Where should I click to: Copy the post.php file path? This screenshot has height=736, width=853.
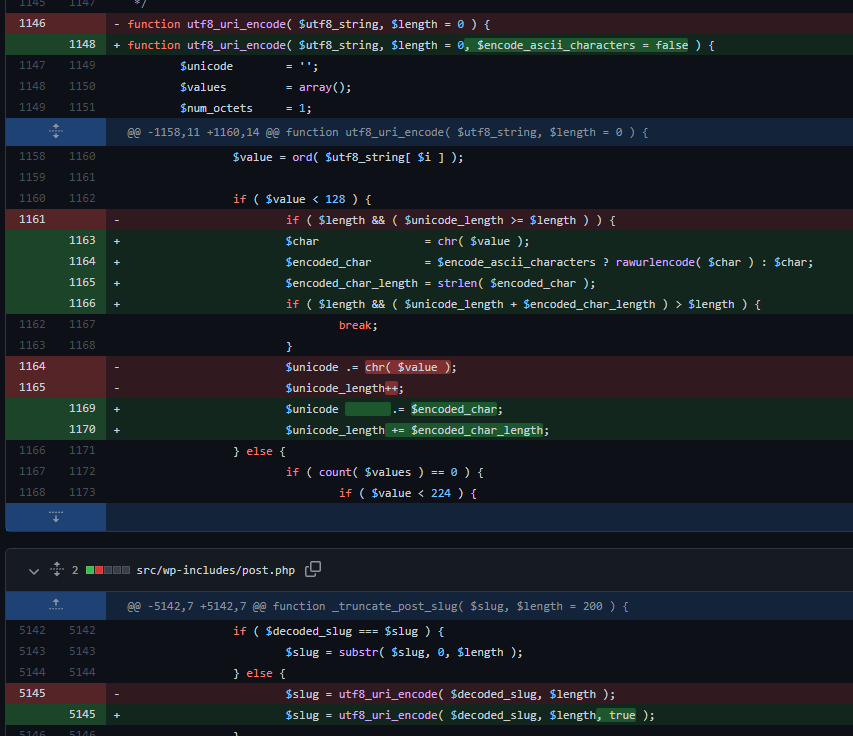311,568
